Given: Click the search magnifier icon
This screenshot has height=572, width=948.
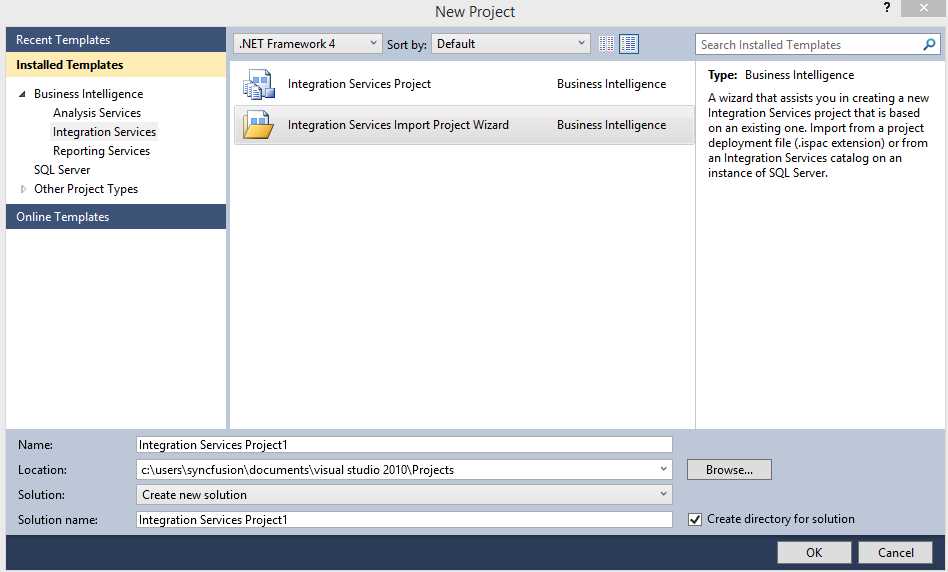Looking at the screenshot, I should pyautogui.click(x=929, y=44).
